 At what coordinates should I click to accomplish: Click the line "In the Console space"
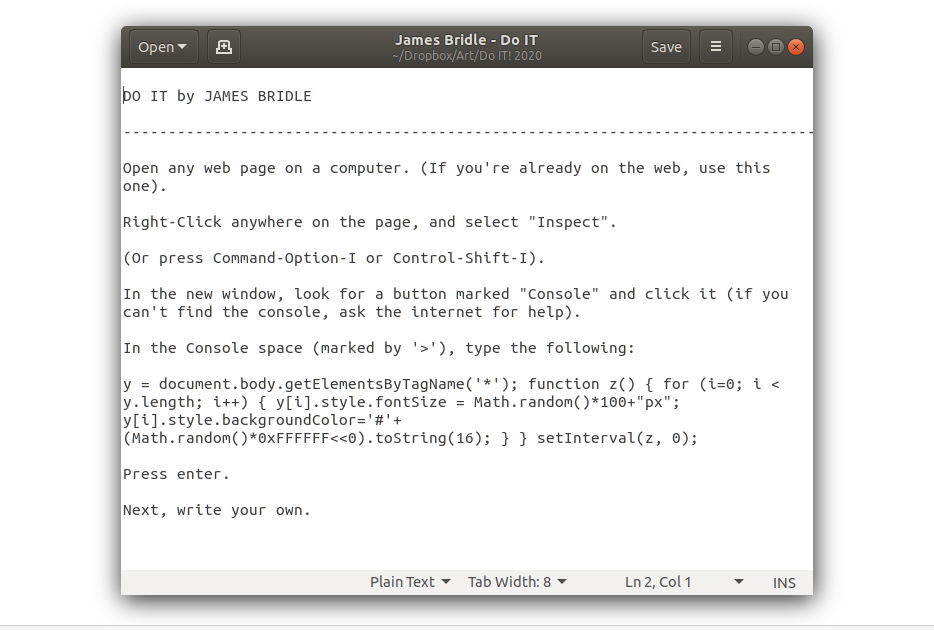pyautogui.click(x=379, y=348)
